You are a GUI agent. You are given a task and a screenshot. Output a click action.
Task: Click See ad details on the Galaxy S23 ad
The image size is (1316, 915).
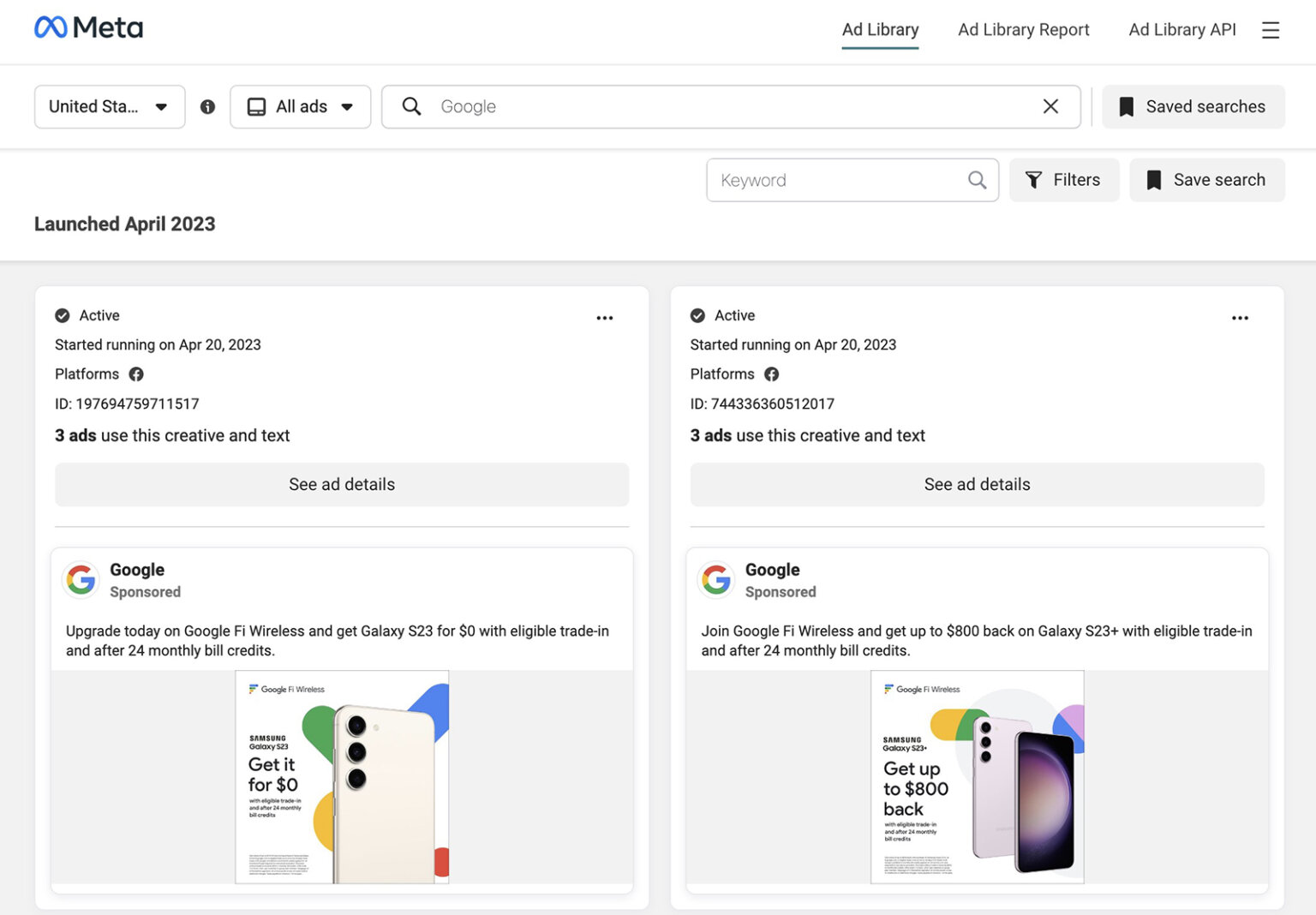342,484
